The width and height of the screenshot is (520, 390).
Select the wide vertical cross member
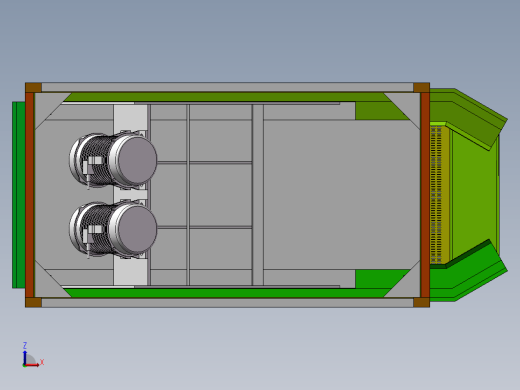(258, 195)
